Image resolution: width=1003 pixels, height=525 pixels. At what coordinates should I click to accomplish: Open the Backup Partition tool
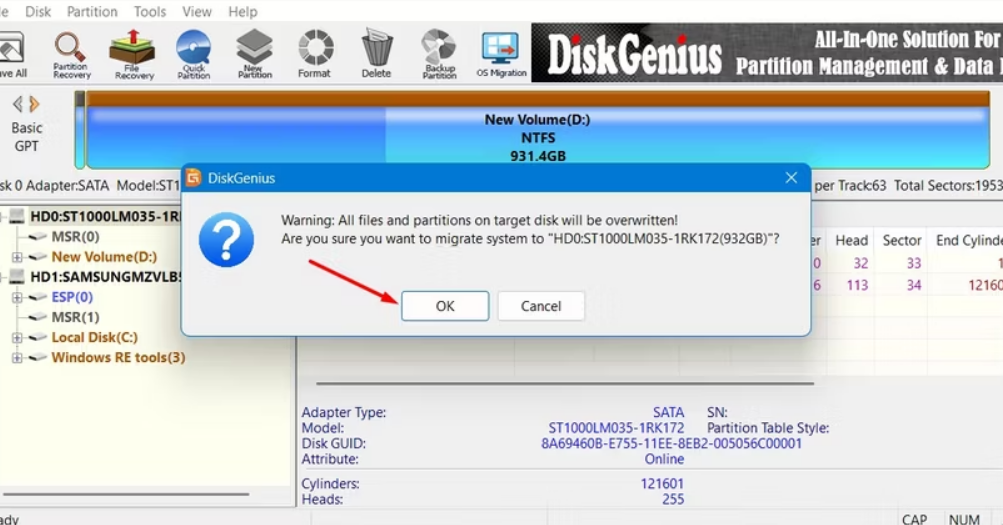[x=439, y=54]
